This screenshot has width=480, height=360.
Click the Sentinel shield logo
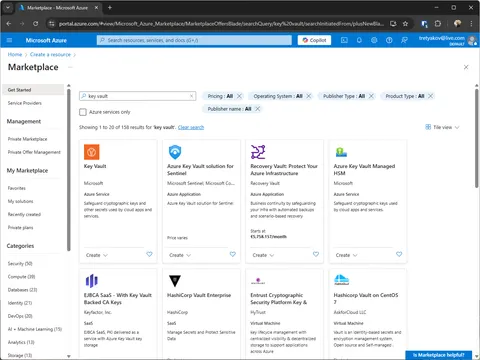pos(175,152)
